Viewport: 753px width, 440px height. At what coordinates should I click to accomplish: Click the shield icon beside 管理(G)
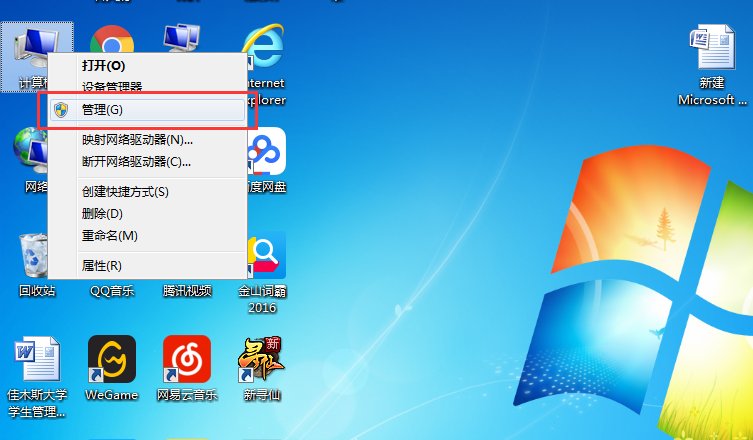pos(61,110)
